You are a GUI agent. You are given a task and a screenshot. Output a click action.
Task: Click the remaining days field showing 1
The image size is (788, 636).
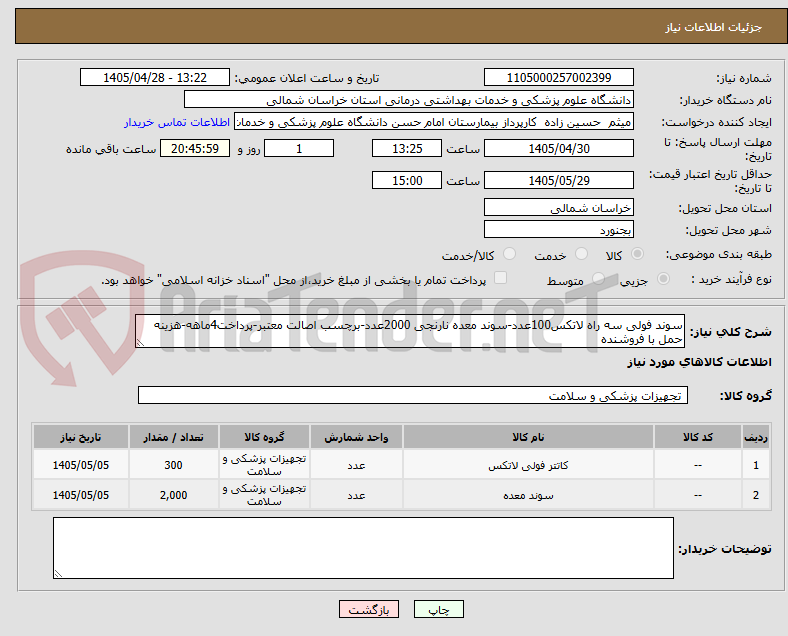click(x=299, y=148)
